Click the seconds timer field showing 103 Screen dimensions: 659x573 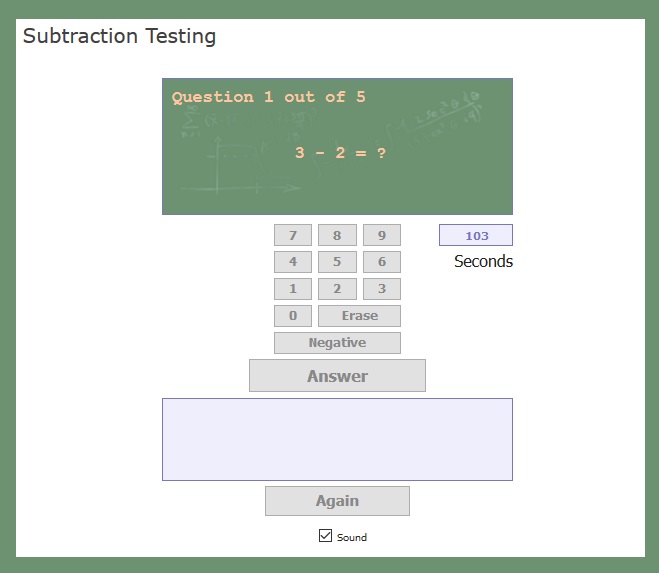pyautogui.click(x=476, y=235)
